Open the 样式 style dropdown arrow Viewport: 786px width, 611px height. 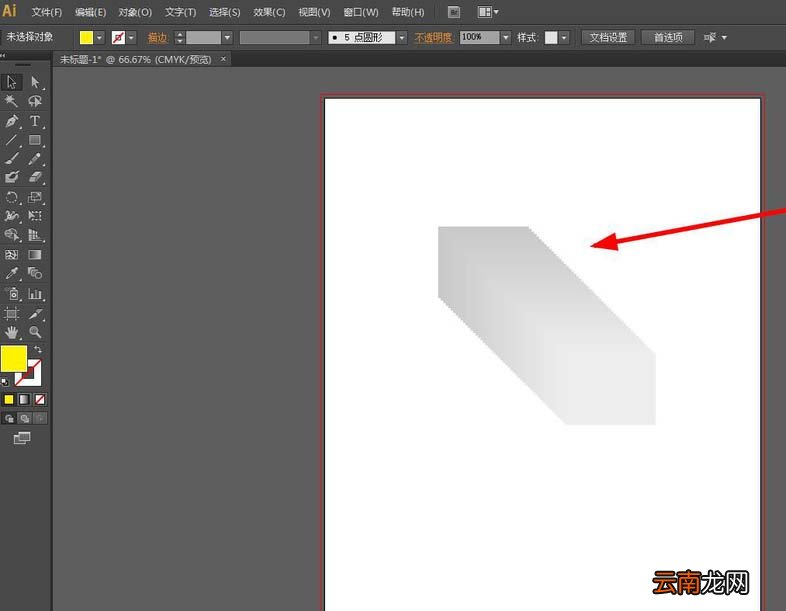tap(564, 38)
